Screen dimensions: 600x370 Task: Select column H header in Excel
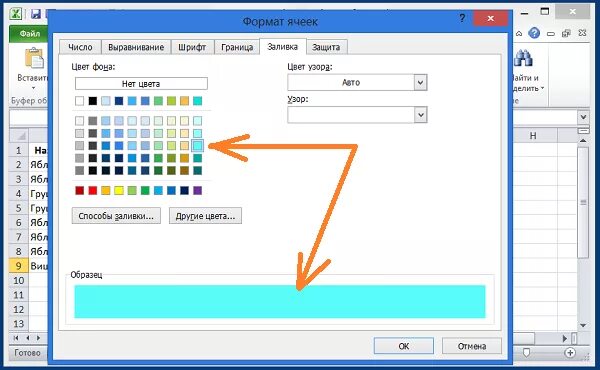click(533, 135)
